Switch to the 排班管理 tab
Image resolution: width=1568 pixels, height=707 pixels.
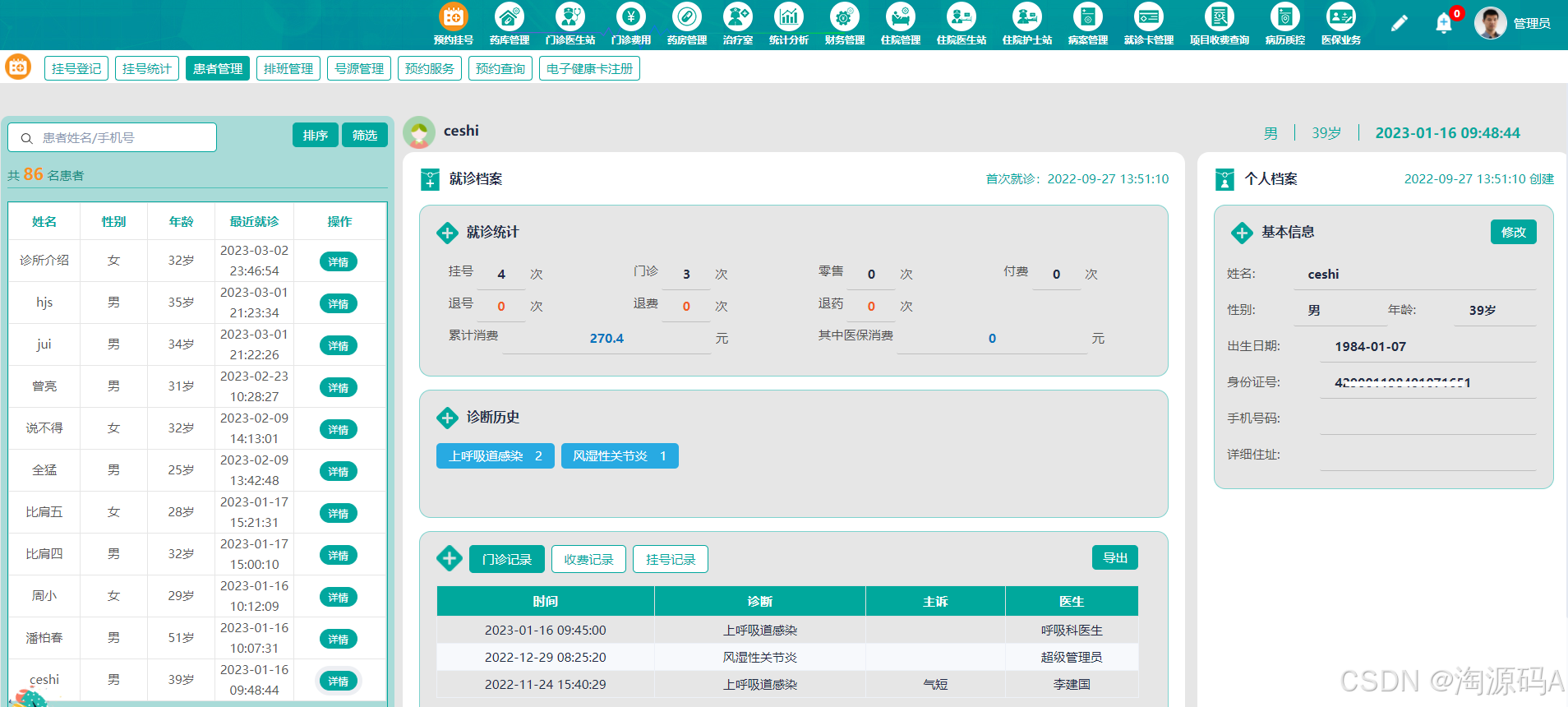pyautogui.click(x=288, y=68)
